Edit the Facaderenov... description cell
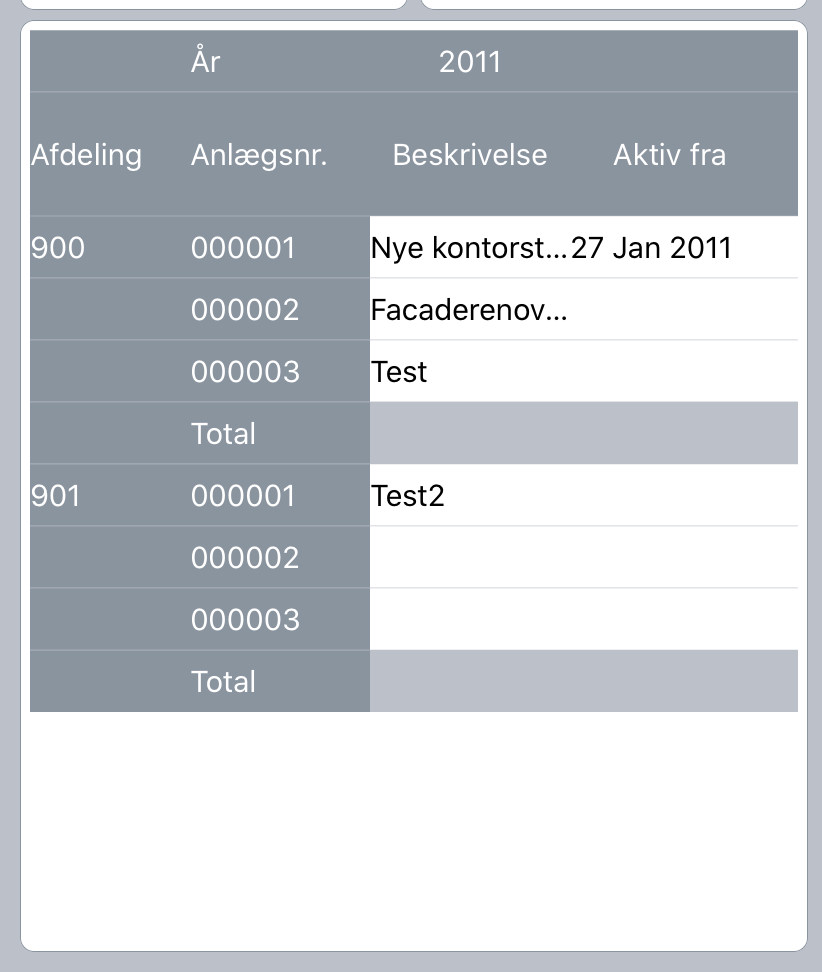Screen dimensions: 822x972 point(468,310)
